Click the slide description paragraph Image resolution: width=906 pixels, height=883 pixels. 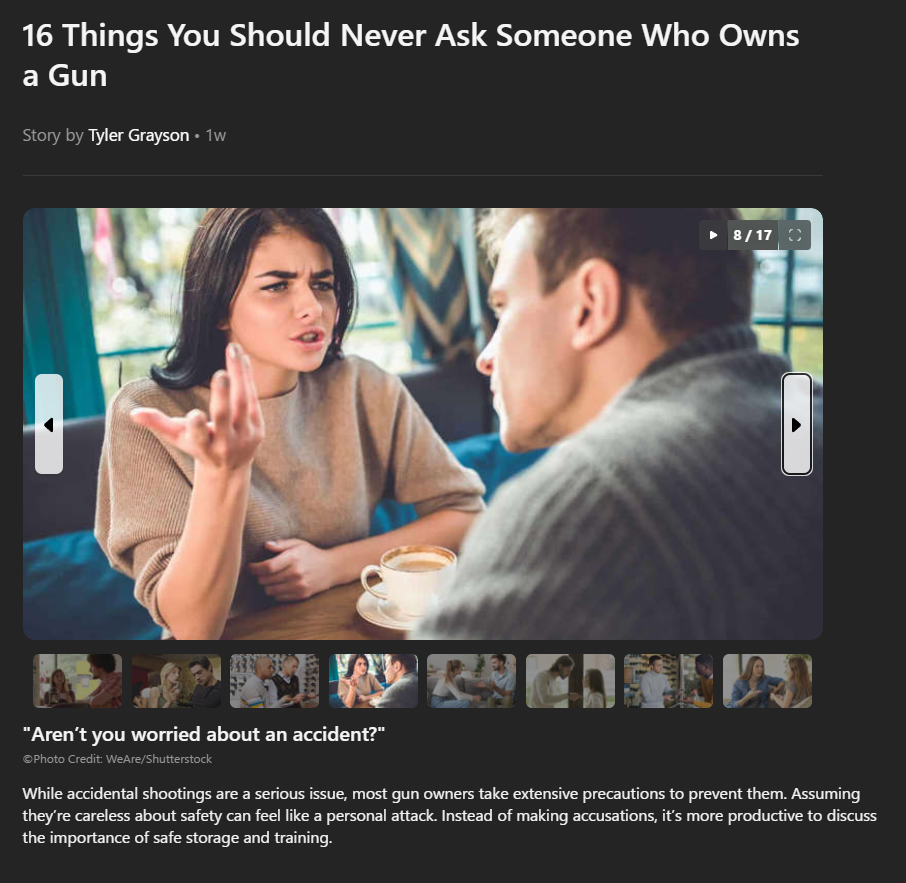click(450, 815)
